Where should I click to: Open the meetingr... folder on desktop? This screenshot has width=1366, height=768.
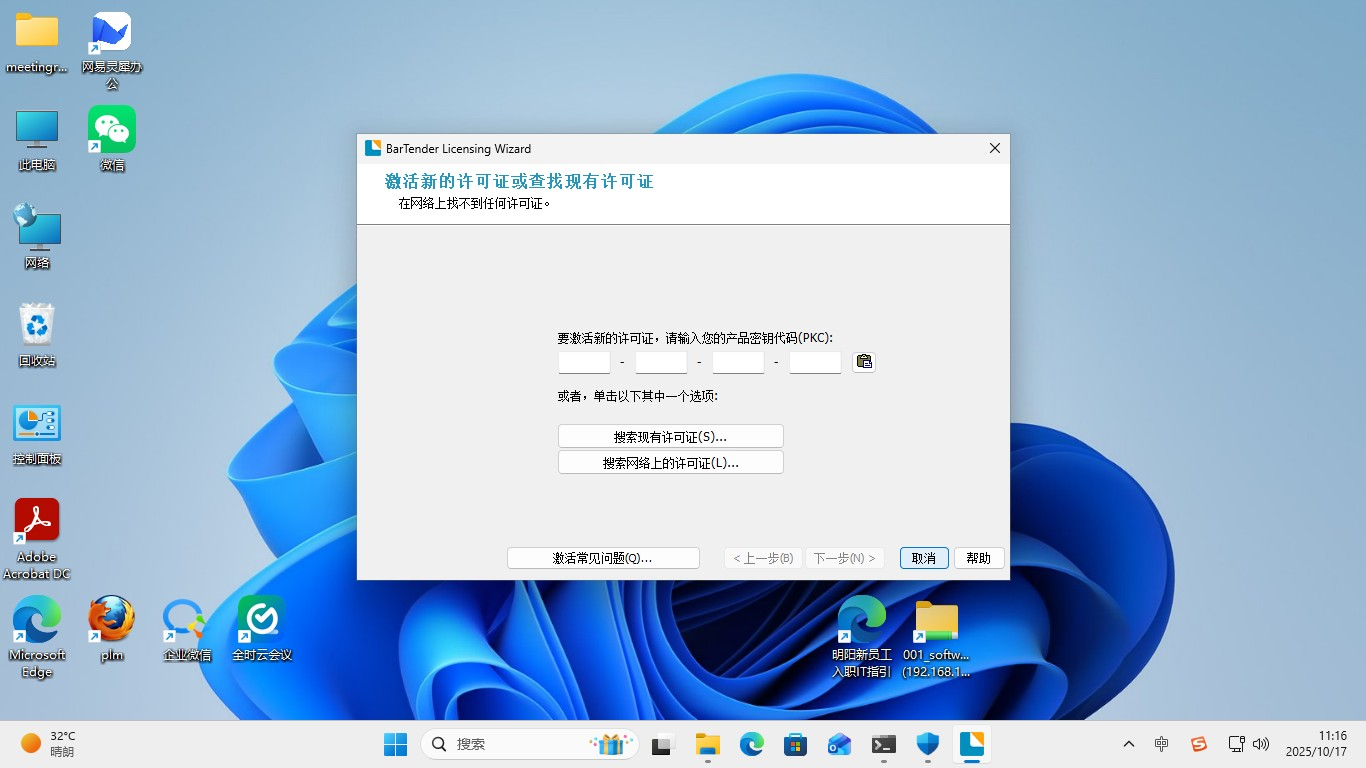point(37,43)
